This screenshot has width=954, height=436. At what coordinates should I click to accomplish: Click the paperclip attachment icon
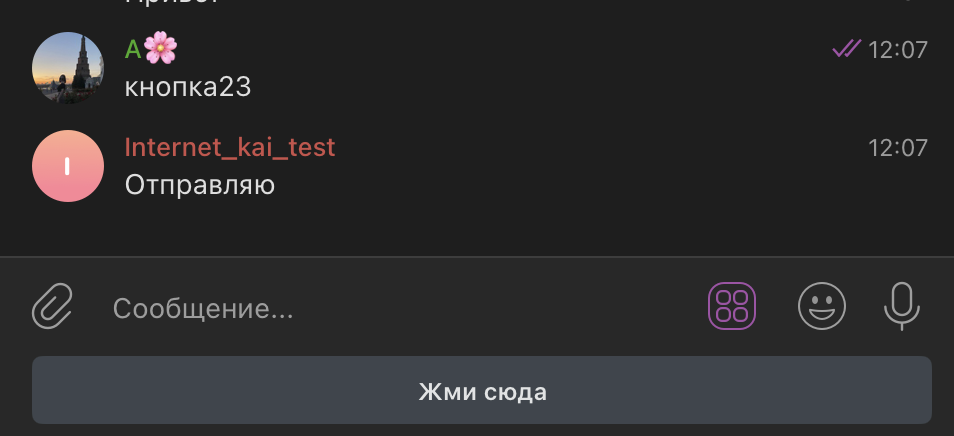click(x=53, y=306)
